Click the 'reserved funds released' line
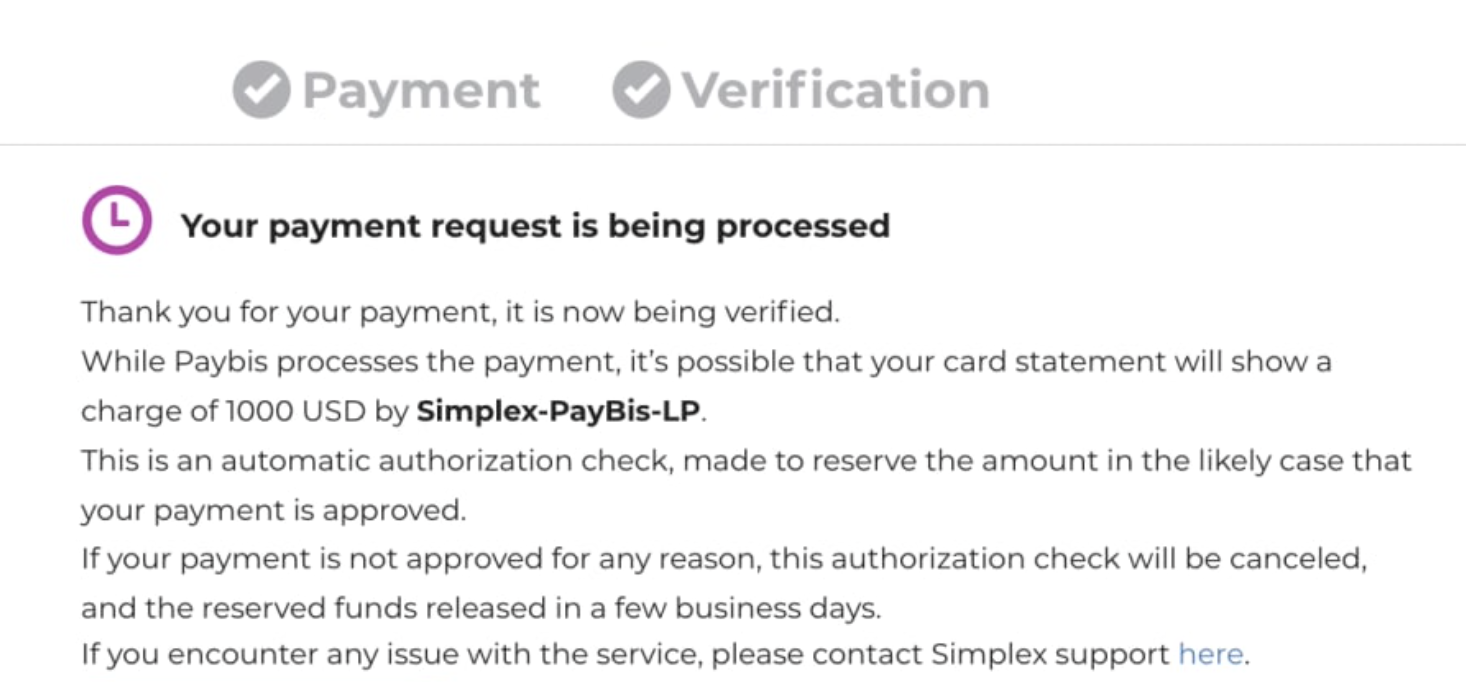This screenshot has width=1466, height=682. [x=481, y=607]
